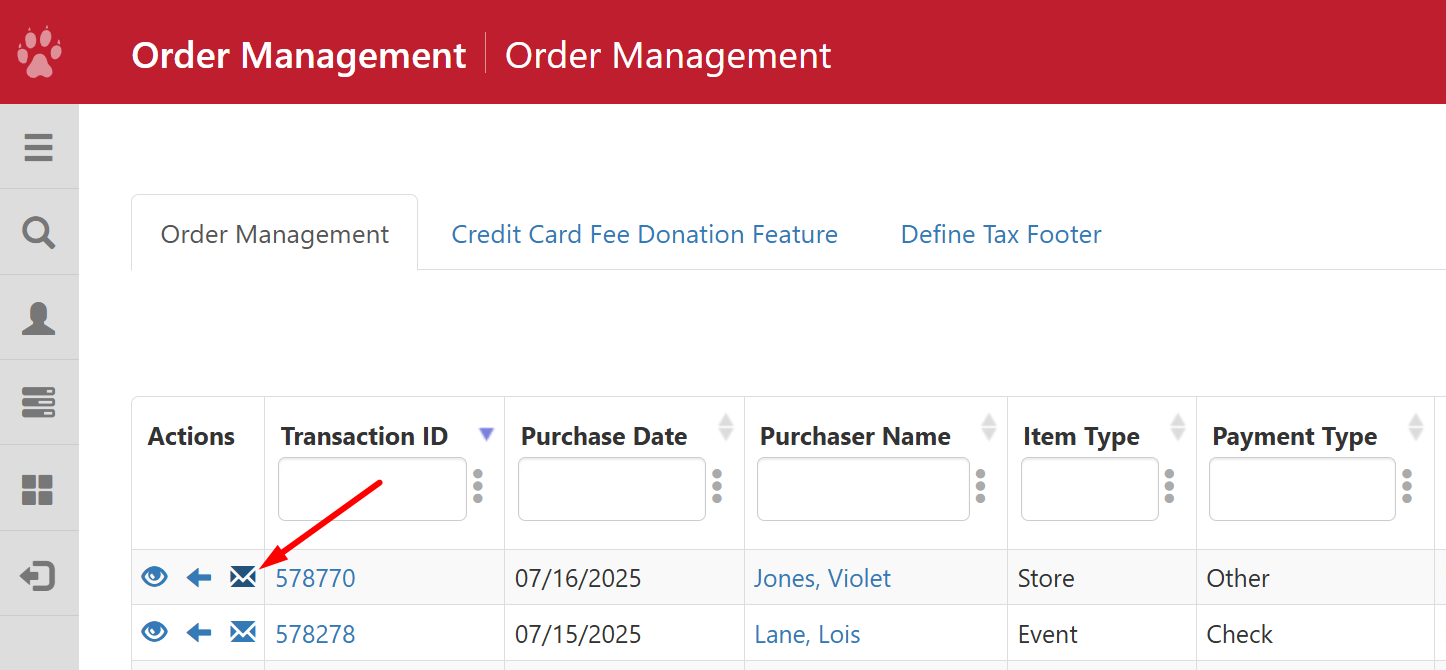1446x670 pixels.
Task: Focus the Item Type filter box
Action: tap(1090, 489)
